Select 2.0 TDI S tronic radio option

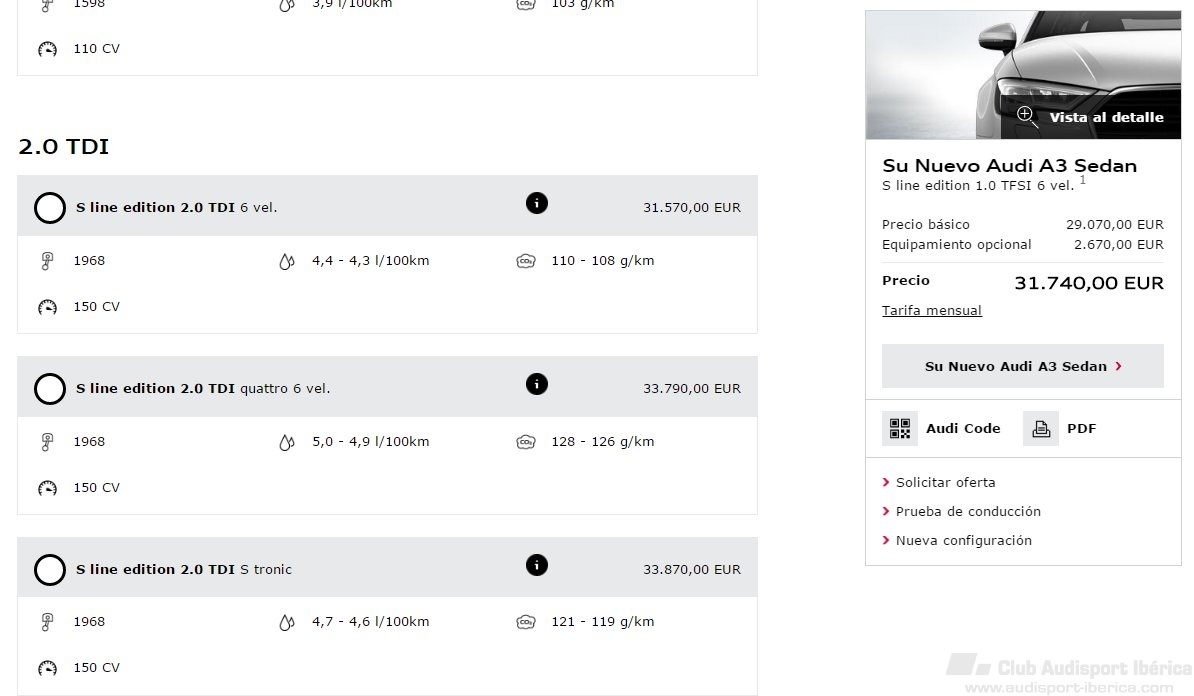click(50, 570)
